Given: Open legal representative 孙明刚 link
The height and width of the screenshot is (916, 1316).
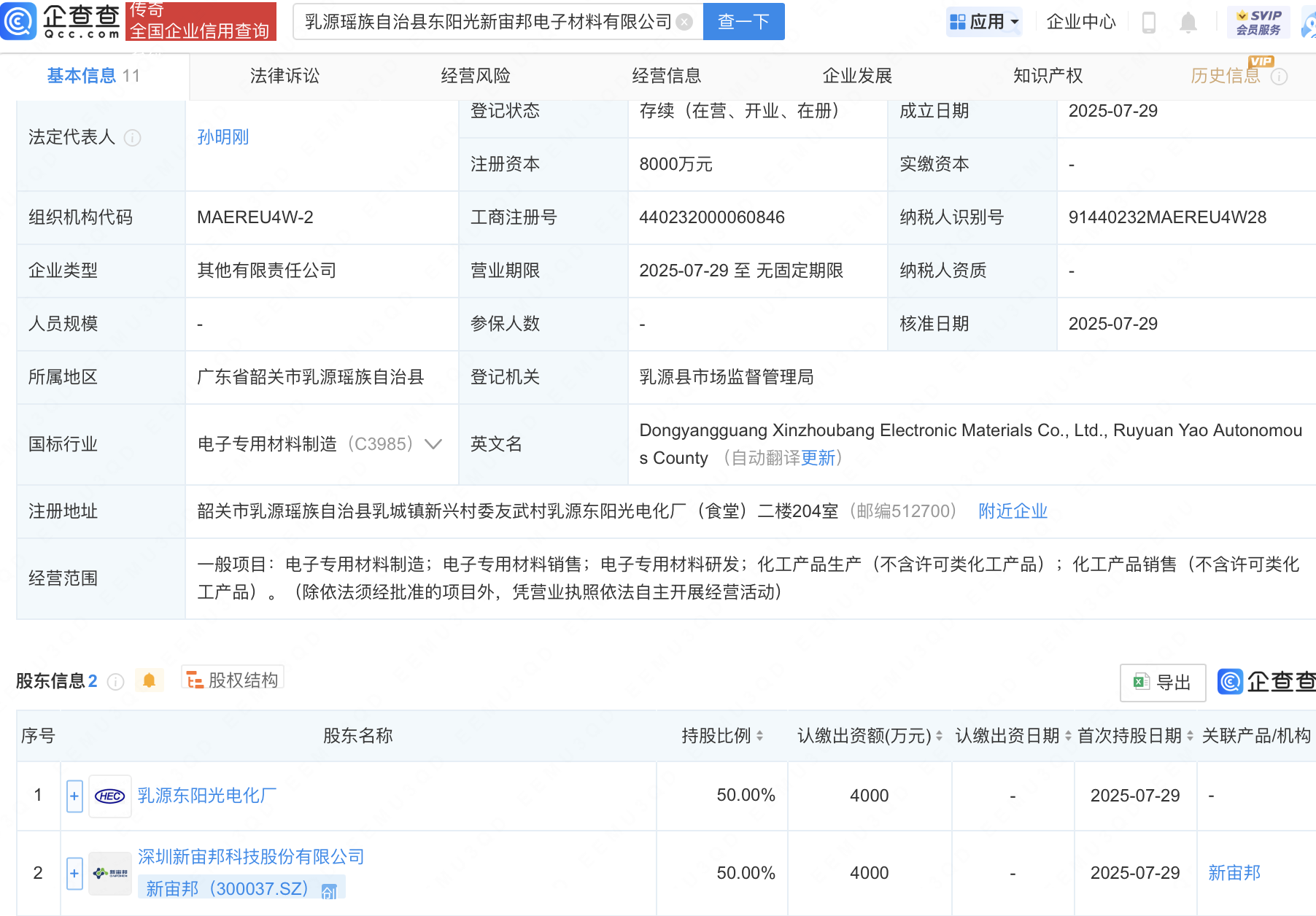Looking at the screenshot, I should (x=223, y=137).
